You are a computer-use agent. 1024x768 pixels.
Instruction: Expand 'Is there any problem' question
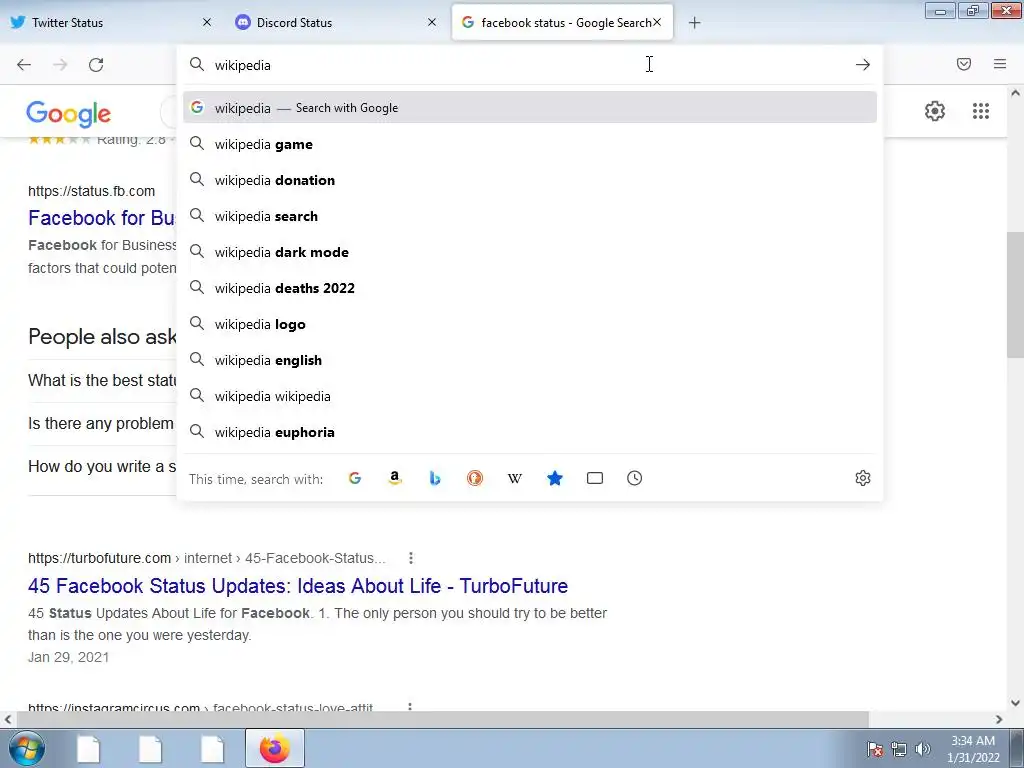[x=102, y=423]
